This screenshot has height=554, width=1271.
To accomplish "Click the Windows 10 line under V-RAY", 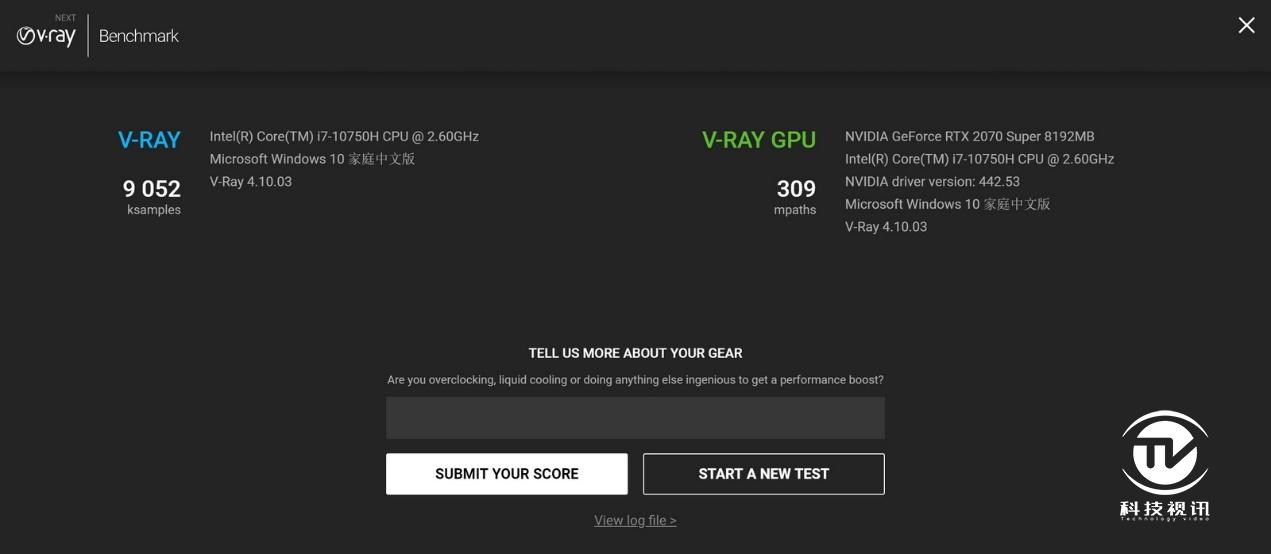I will (x=312, y=159).
